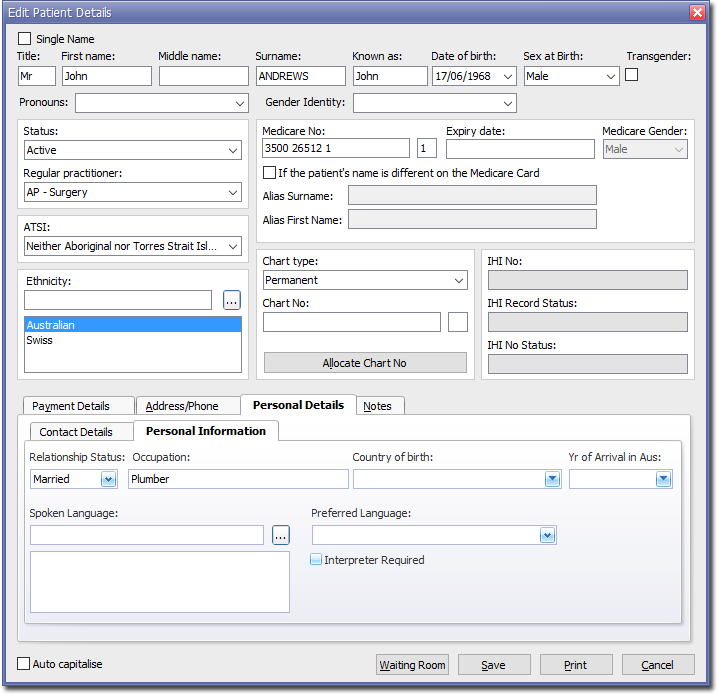This screenshot has height=695, width=718.
Task: Open the Country of birth dropdown arrow
Action: click(x=552, y=480)
